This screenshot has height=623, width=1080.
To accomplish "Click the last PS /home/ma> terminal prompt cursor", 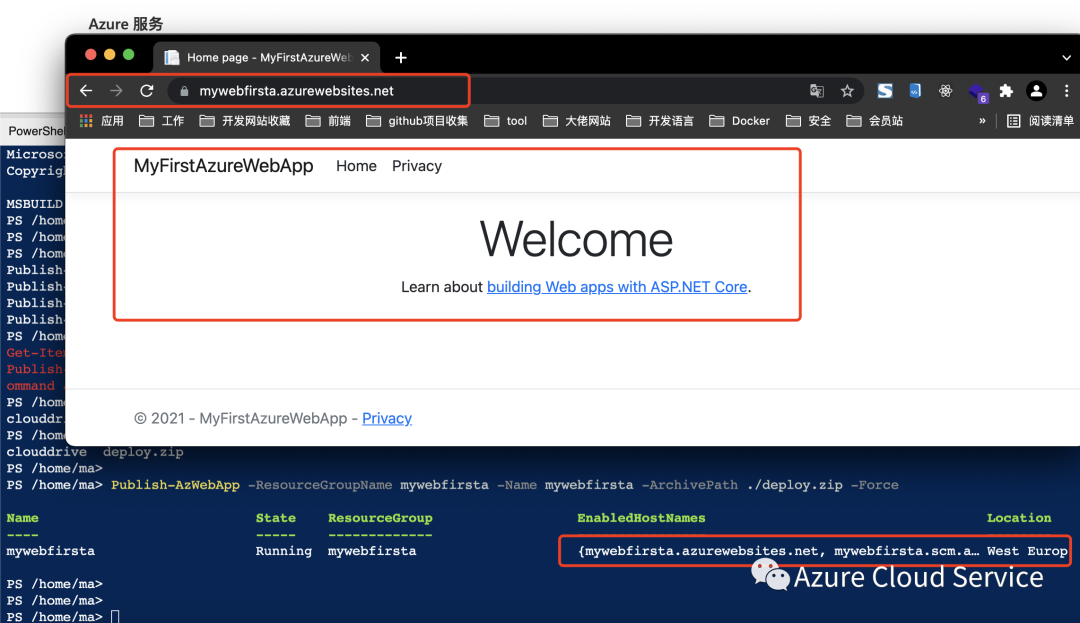I will pyautogui.click(x=115, y=617).
